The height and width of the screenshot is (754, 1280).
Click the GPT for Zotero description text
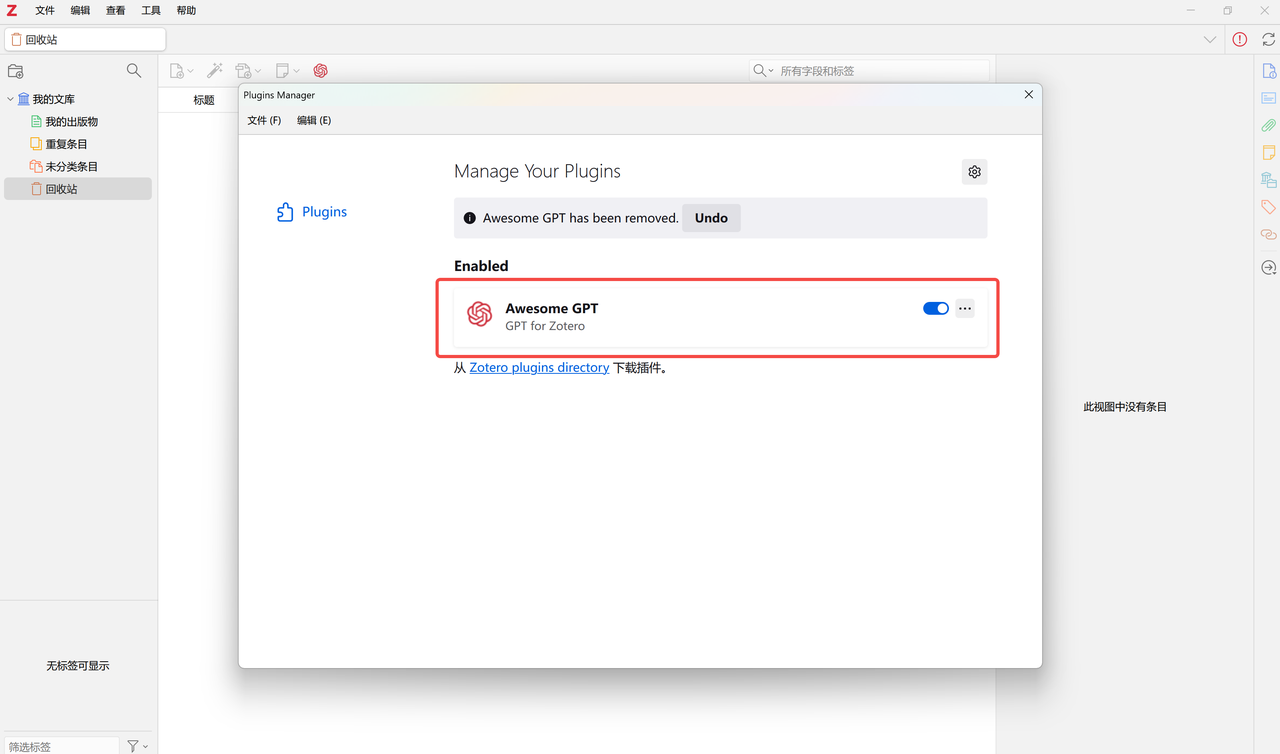click(545, 326)
